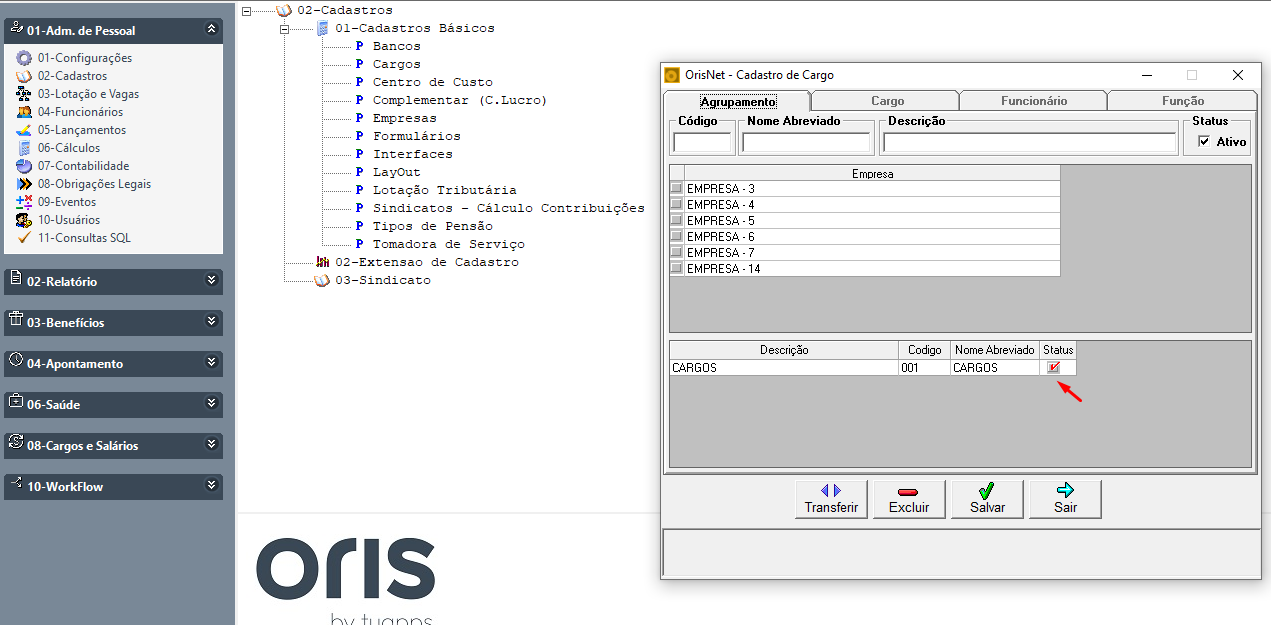Click the Descrição input field
This screenshot has width=1271, height=625.
coord(1030,142)
